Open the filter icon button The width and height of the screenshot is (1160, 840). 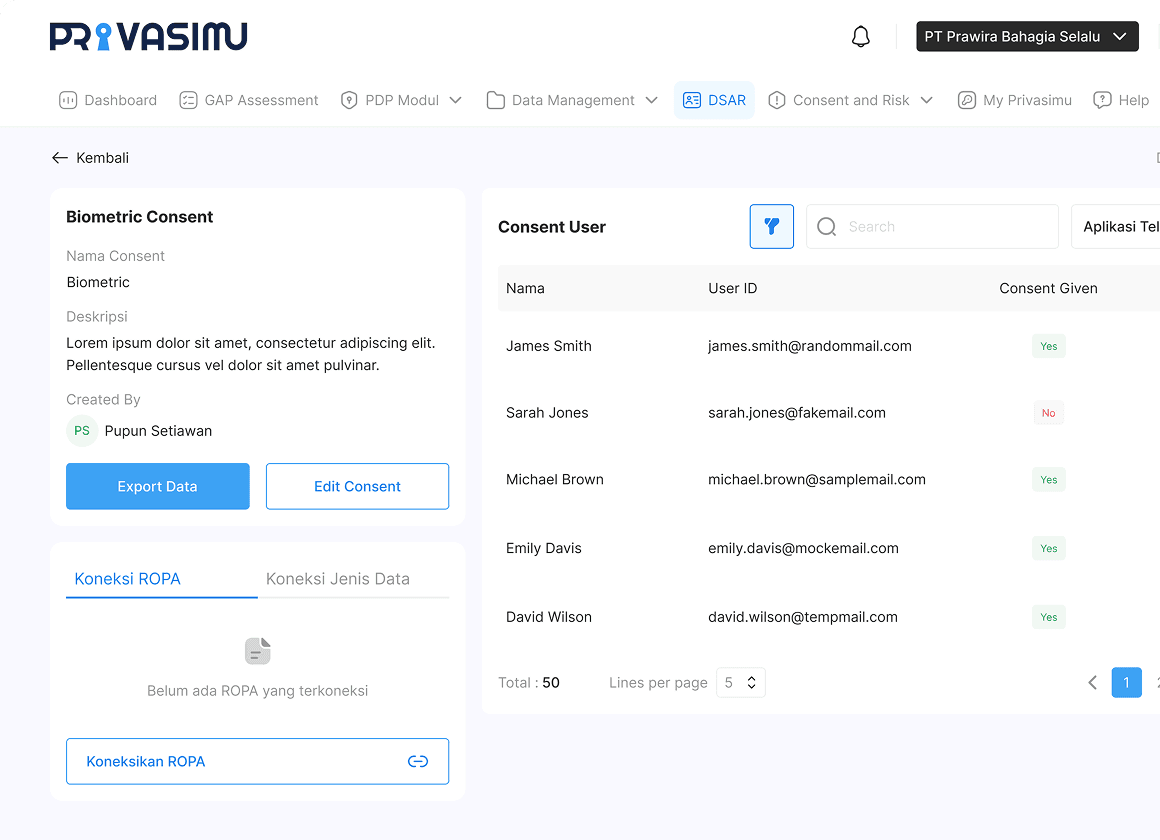click(x=772, y=227)
